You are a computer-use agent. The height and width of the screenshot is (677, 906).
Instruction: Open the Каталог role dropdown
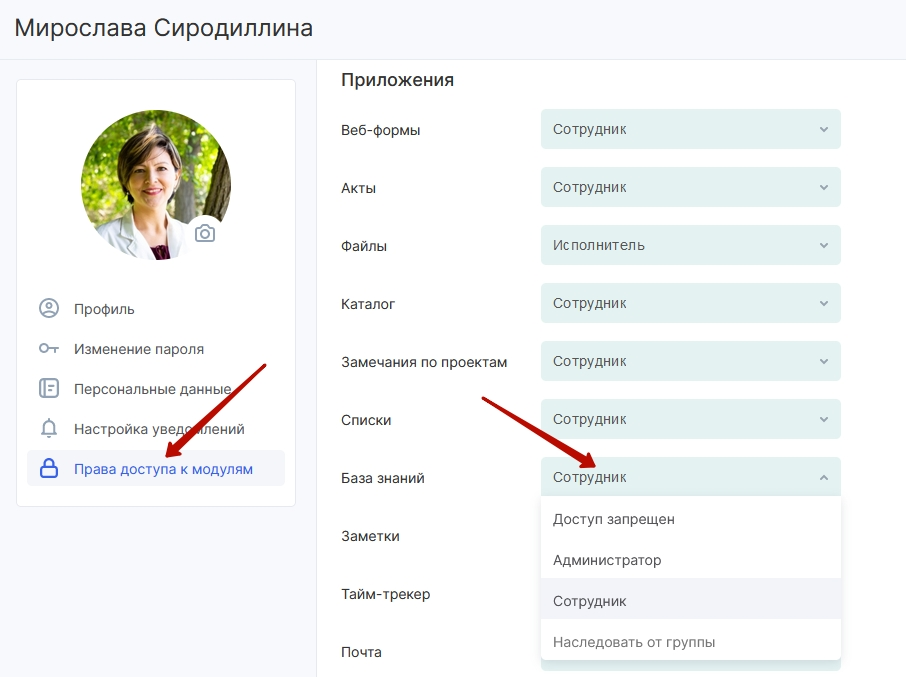pyautogui.click(x=690, y=303)
